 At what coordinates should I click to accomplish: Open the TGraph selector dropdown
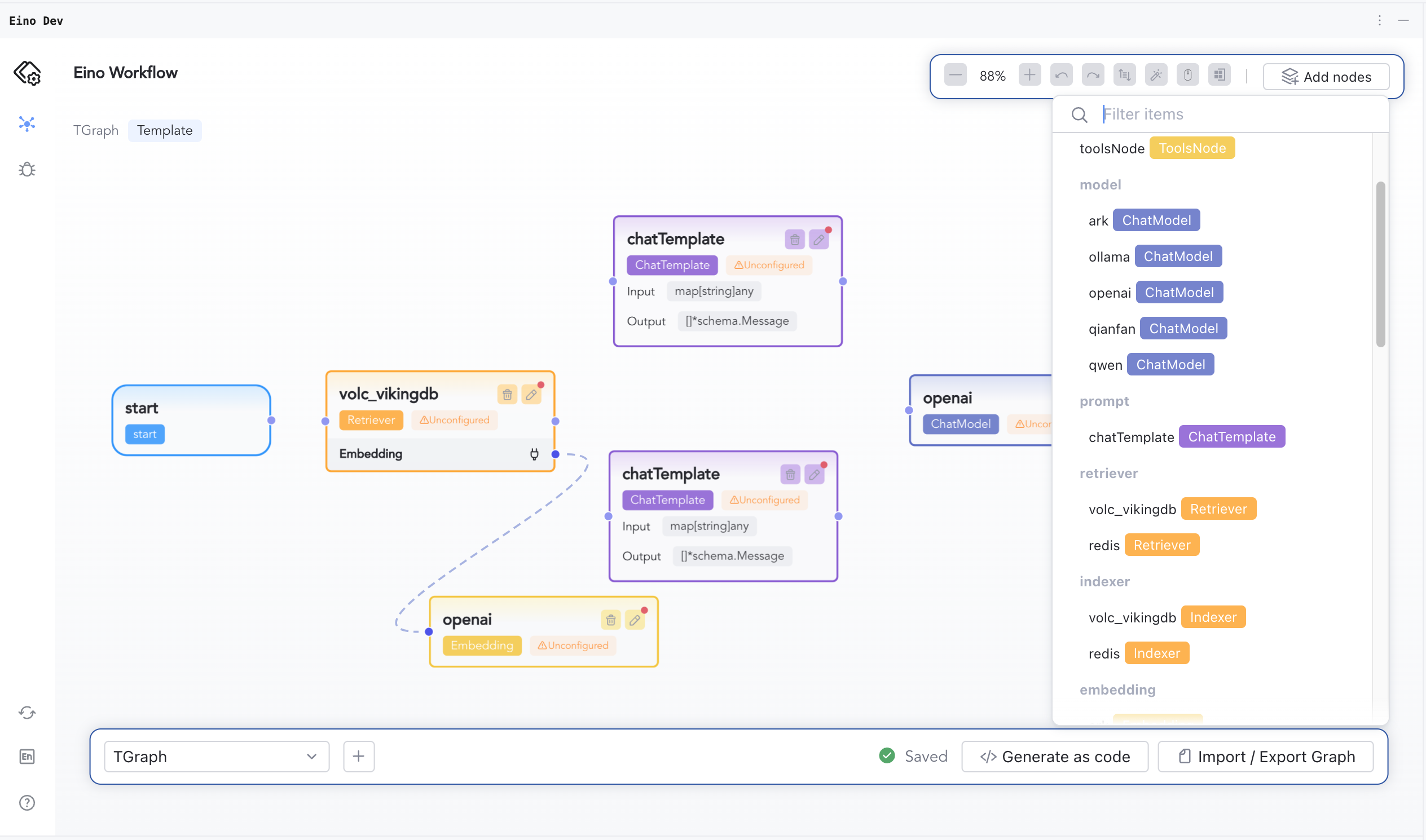point(217,756)
